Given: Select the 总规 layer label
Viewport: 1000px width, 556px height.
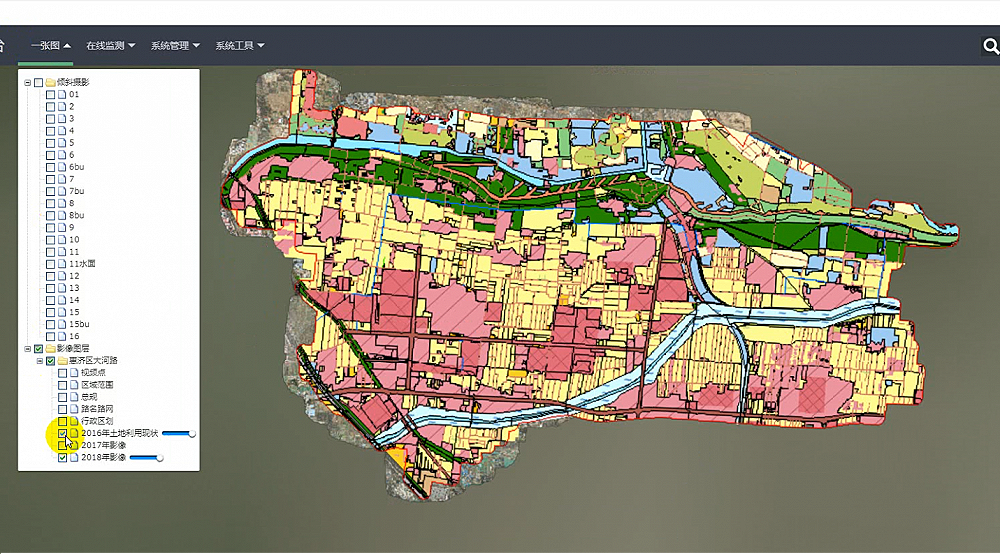Looking at the screenshot, I should [x=89, y=397].
